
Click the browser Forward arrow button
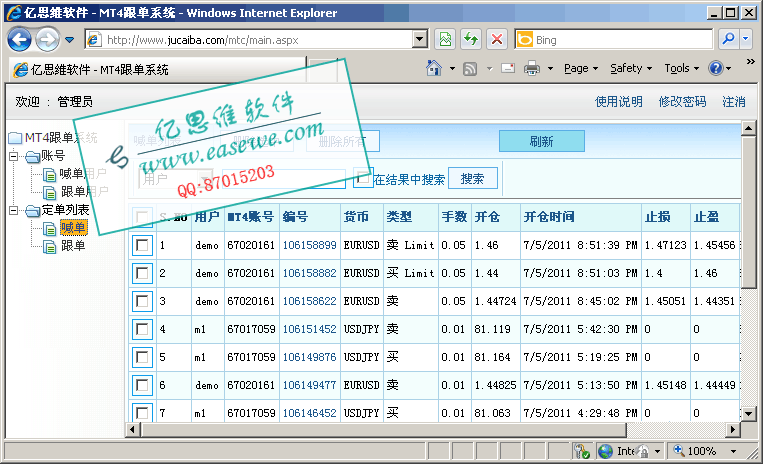click(x=47, y=39)
